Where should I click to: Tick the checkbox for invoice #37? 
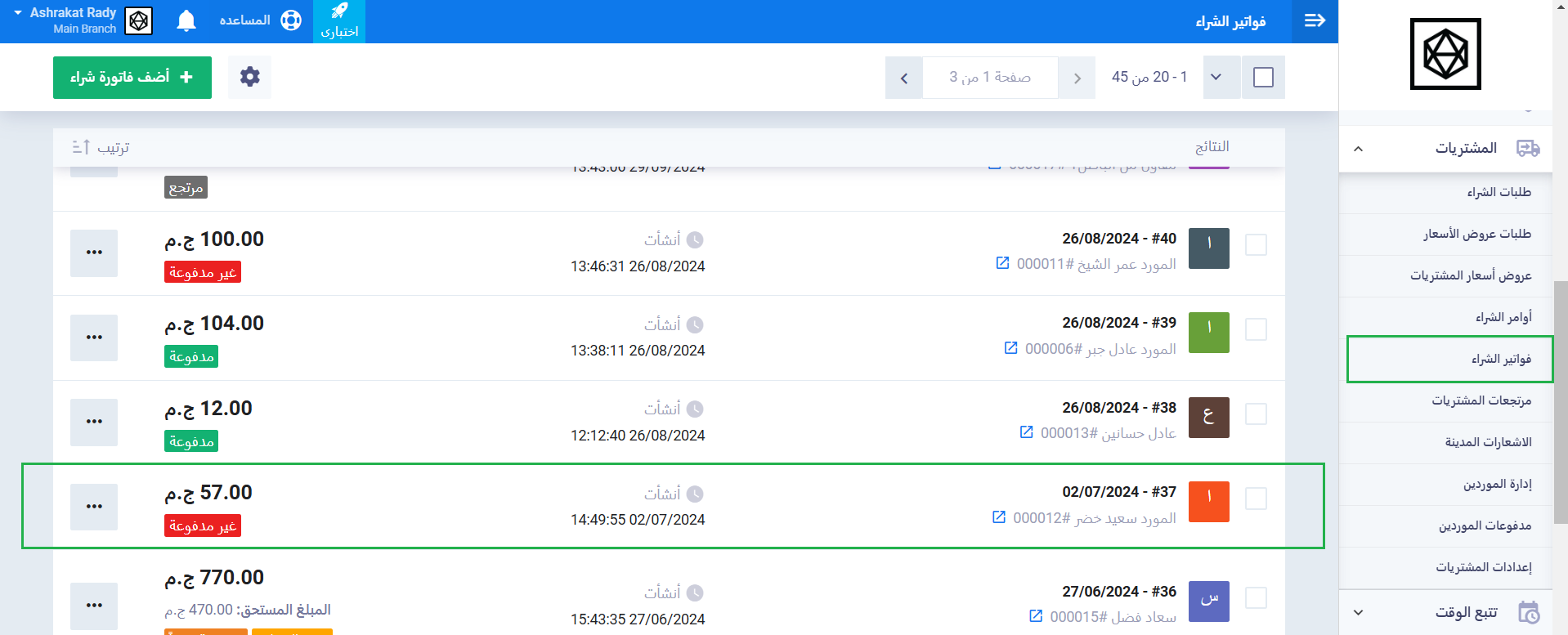[x=1256, y=499]
